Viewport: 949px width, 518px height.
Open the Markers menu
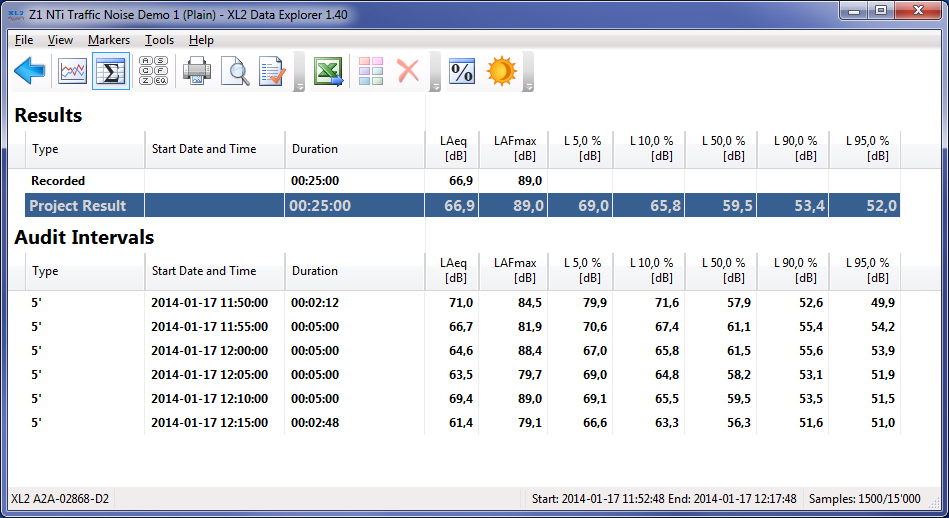click(x=109, y=40)
